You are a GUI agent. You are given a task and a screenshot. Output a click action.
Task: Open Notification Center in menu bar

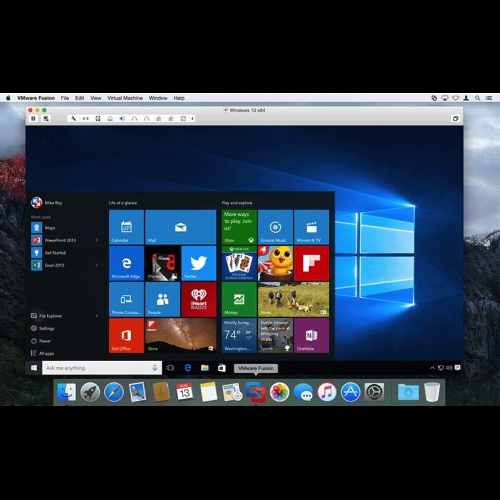point(489,98)
